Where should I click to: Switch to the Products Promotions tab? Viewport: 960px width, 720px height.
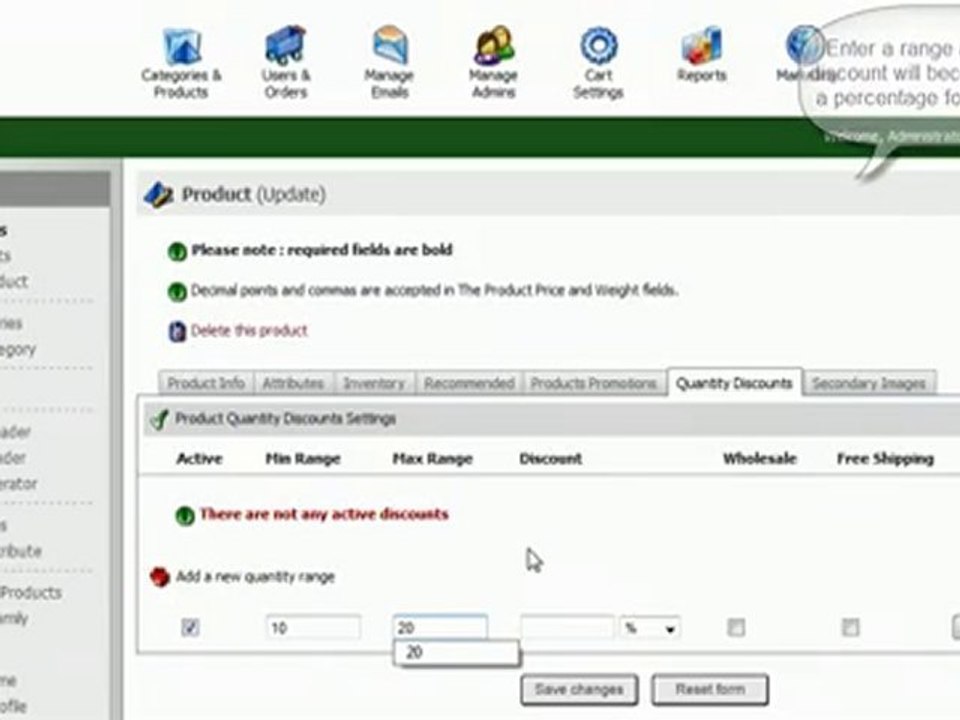point(593,384)
